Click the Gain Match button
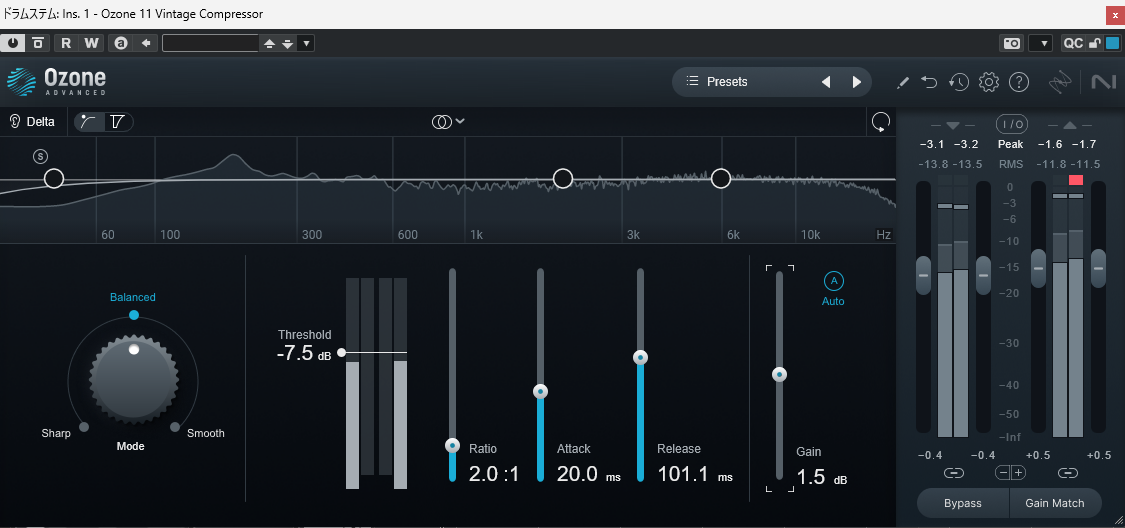This screenshot has width=1125, height=528. 1055,504
